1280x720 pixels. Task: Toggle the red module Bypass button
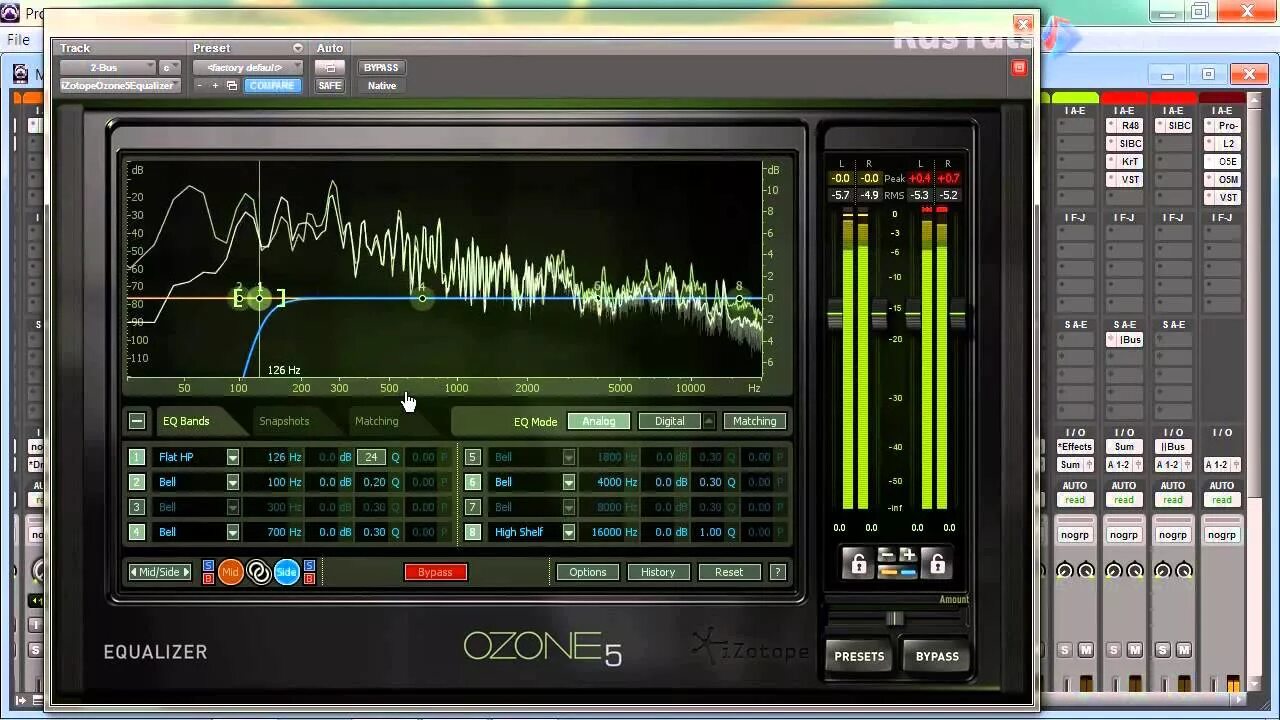pyautogui.click(x=435, y=572)
